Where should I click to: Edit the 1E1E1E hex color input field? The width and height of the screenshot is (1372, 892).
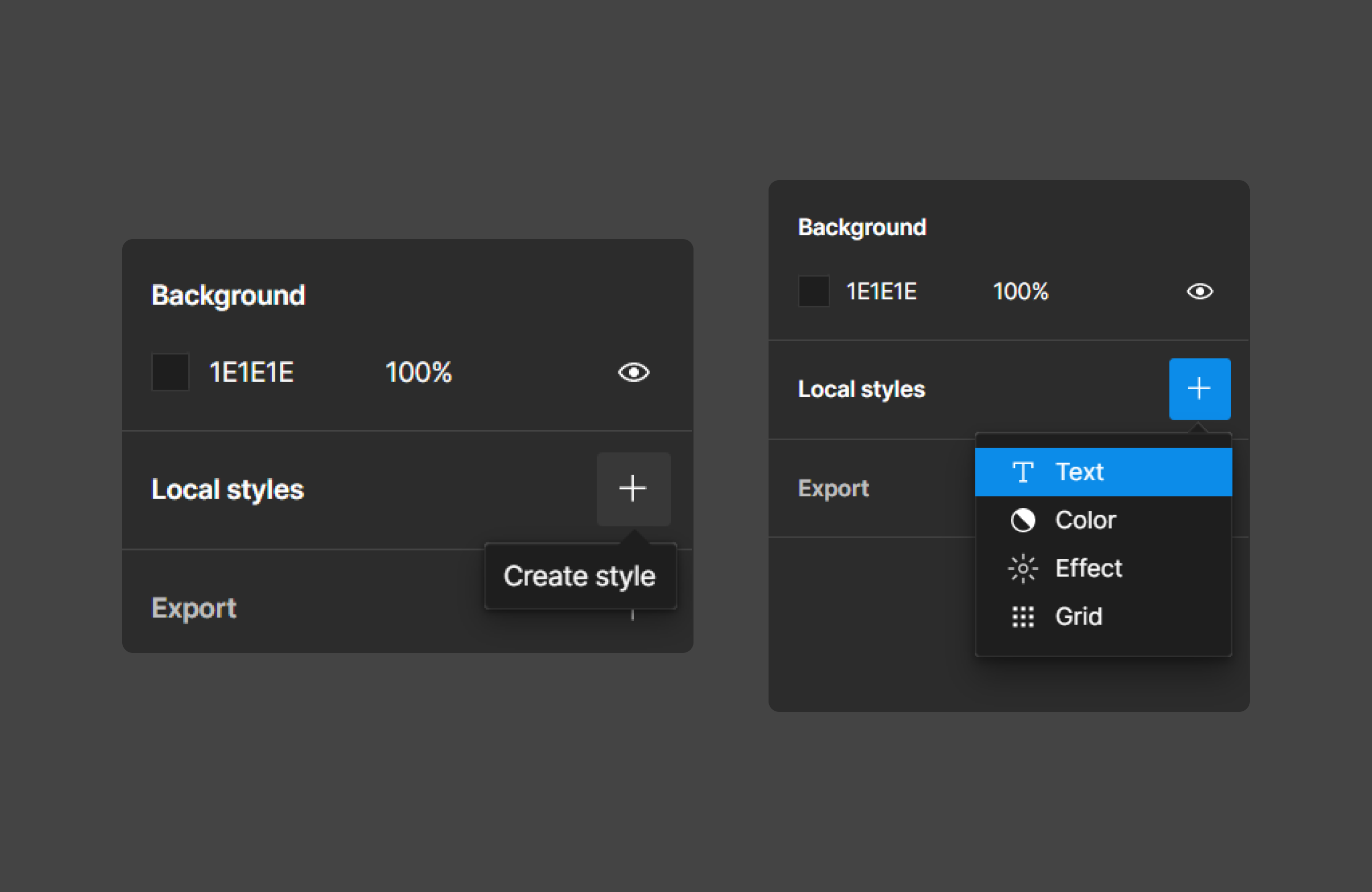tap(254, 371)
